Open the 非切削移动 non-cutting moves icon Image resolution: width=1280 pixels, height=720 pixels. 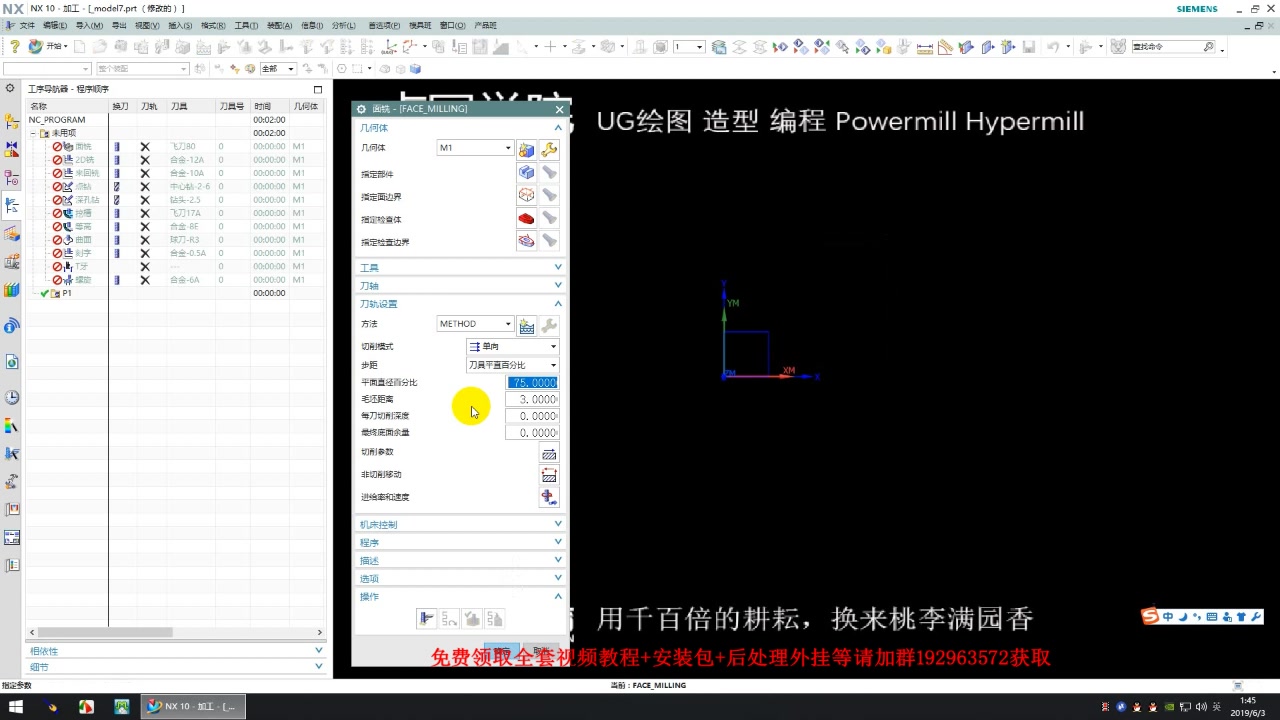click(549, 474)
